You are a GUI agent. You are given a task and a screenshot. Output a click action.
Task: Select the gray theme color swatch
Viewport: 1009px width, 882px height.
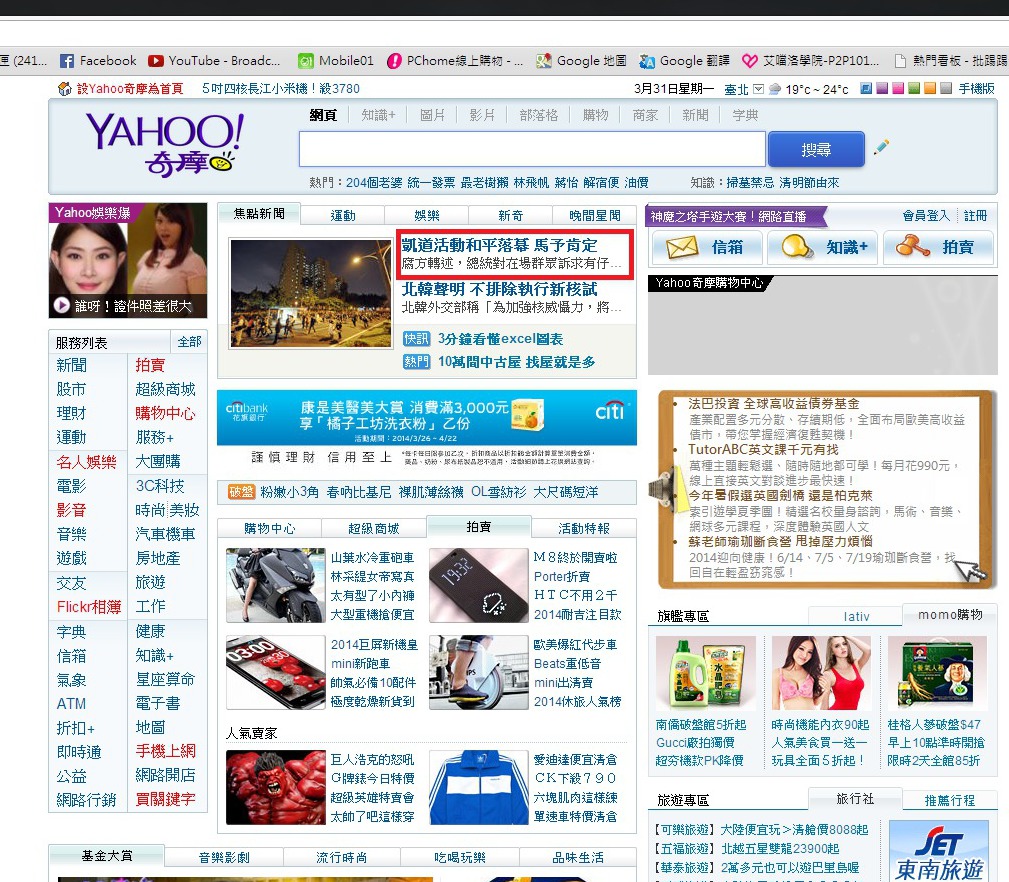tap(945, 88)
